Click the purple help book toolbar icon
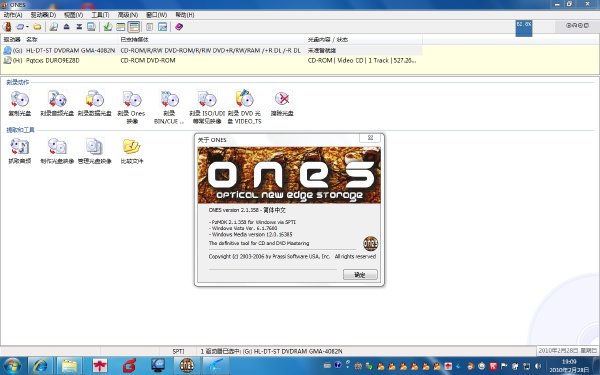This screenshot has height=375, width=600. click(179, 27)
